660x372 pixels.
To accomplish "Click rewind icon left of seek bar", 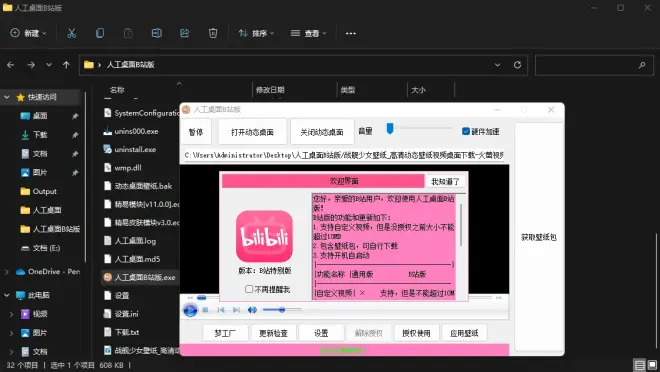I will tap(190, 298).
